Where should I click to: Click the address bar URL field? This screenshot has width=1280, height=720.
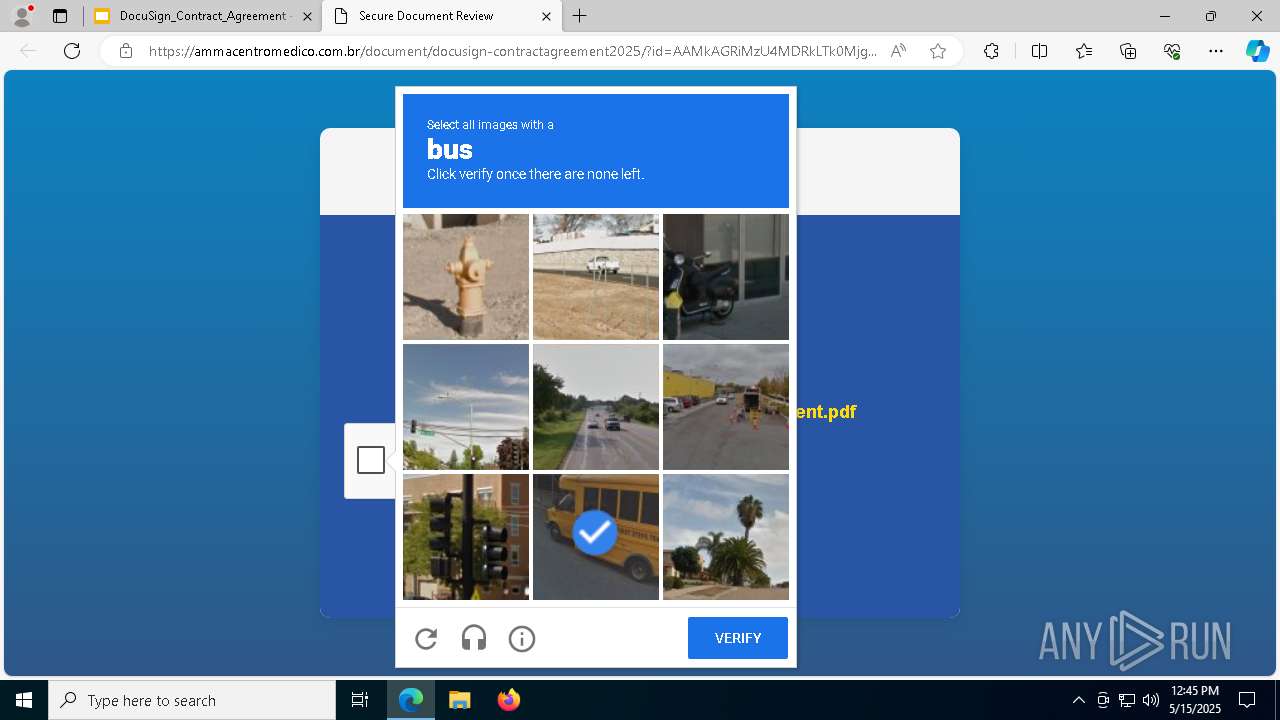pos(513,51)
